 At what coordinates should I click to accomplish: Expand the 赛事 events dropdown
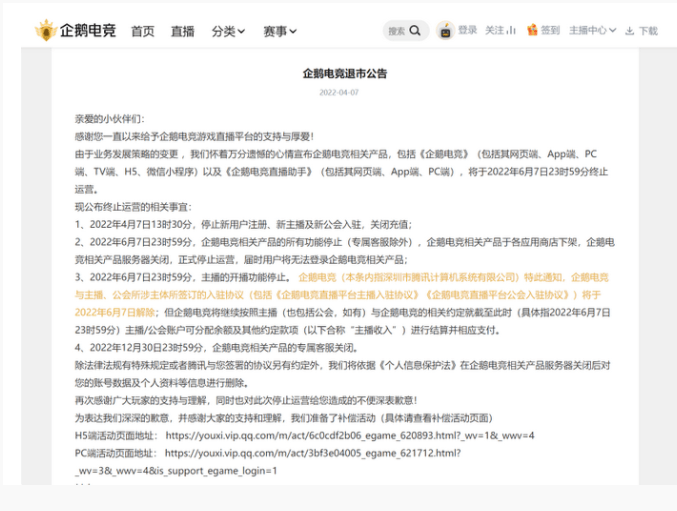280,31
